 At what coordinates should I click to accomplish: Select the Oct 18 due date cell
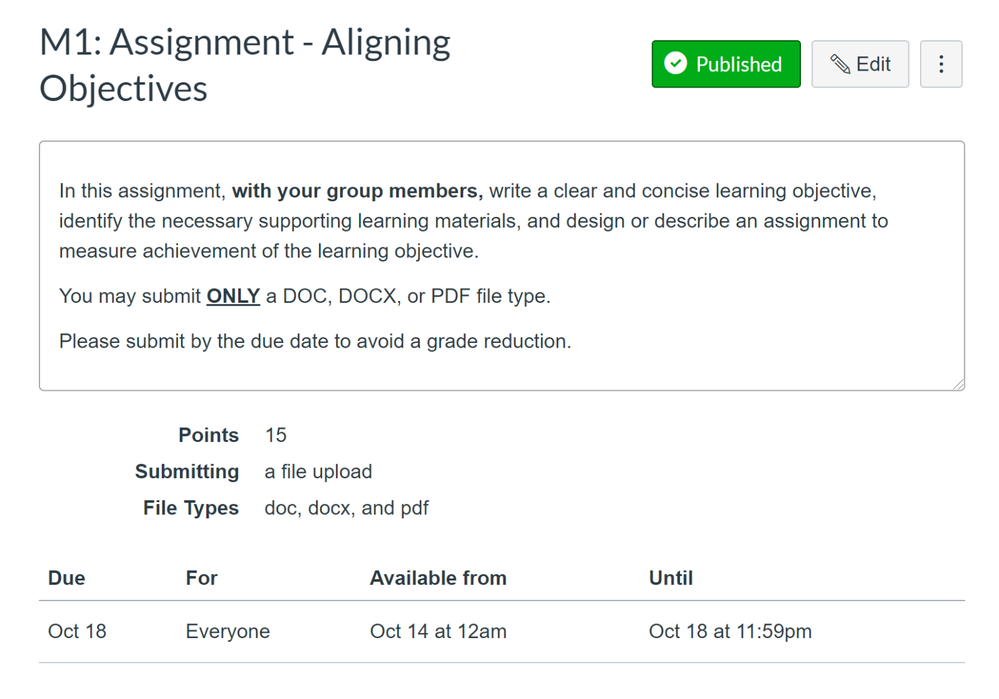coord(77,631)
